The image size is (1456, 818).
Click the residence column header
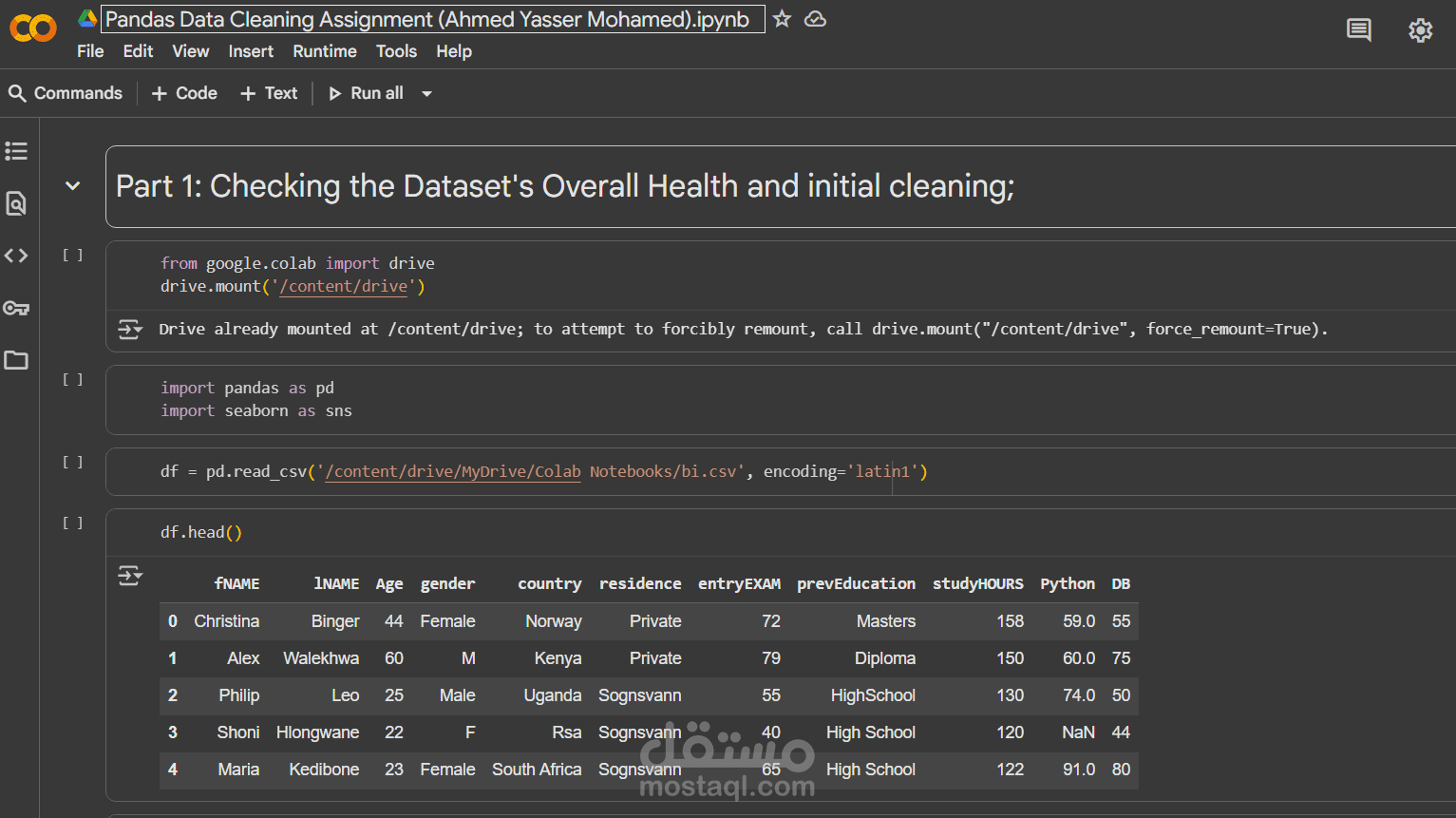coord(640,584)
